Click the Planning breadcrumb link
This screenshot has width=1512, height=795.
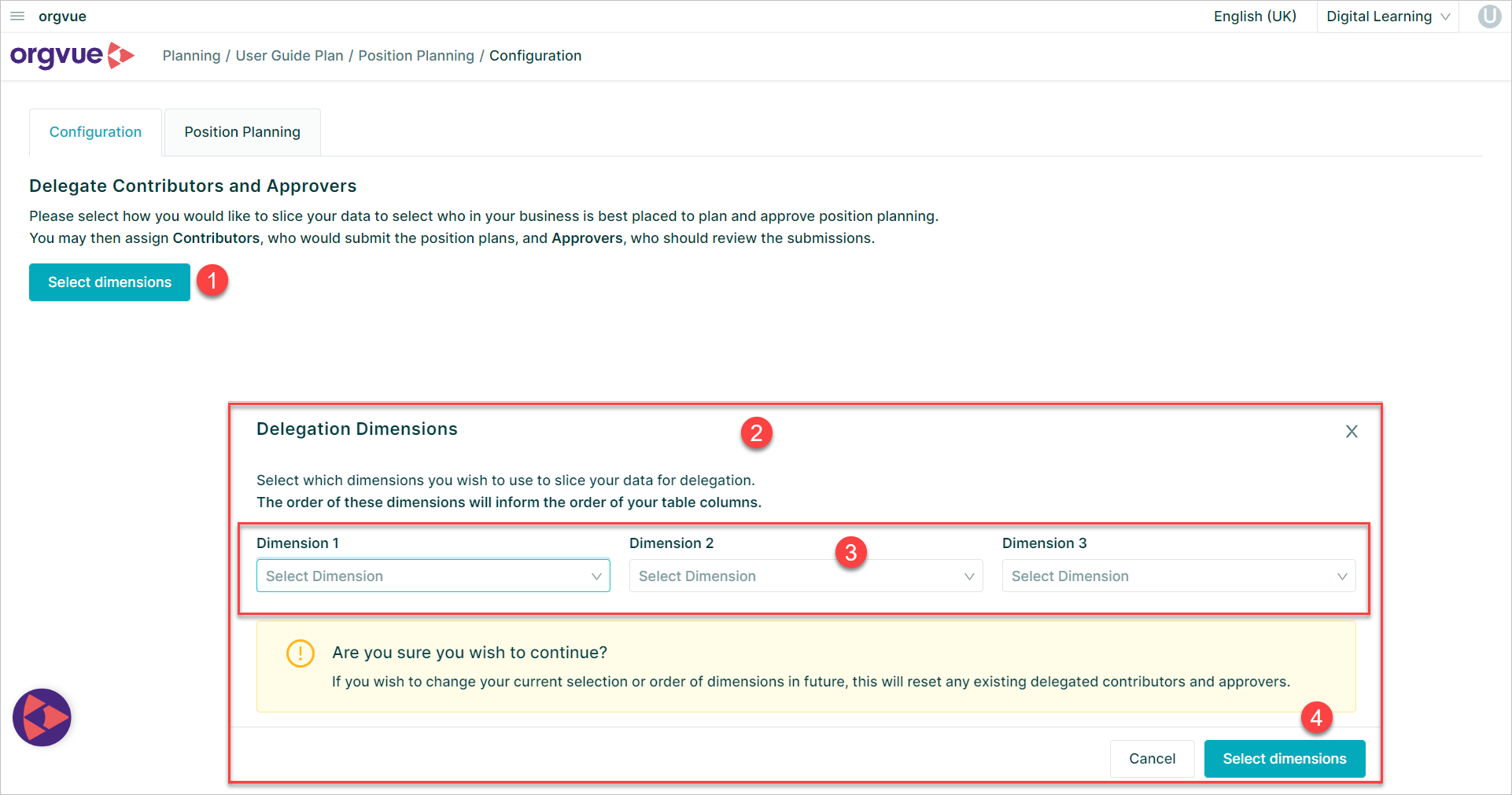[191, 55]
